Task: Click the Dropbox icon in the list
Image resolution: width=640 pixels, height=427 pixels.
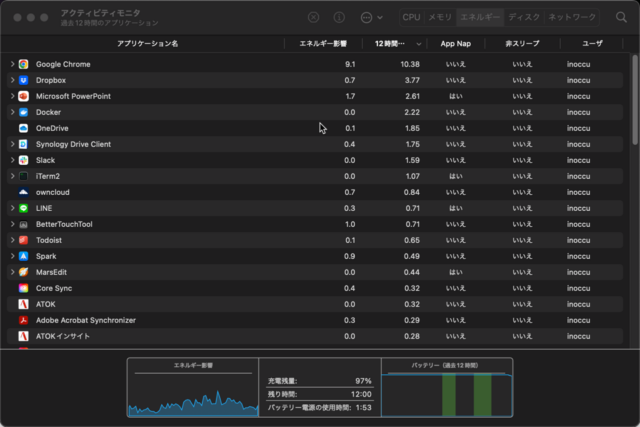Action: (x=23, y=80)
